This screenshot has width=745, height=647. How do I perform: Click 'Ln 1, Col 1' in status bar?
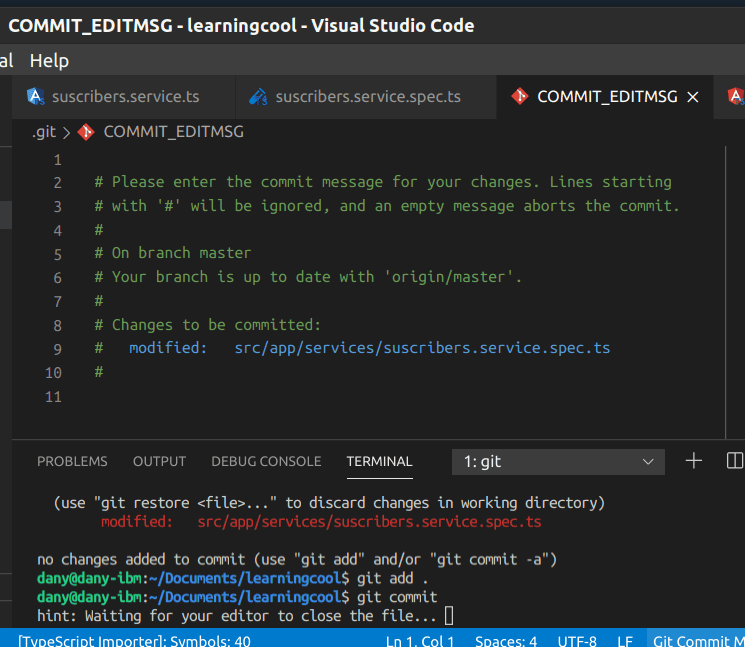pos(420,641)
